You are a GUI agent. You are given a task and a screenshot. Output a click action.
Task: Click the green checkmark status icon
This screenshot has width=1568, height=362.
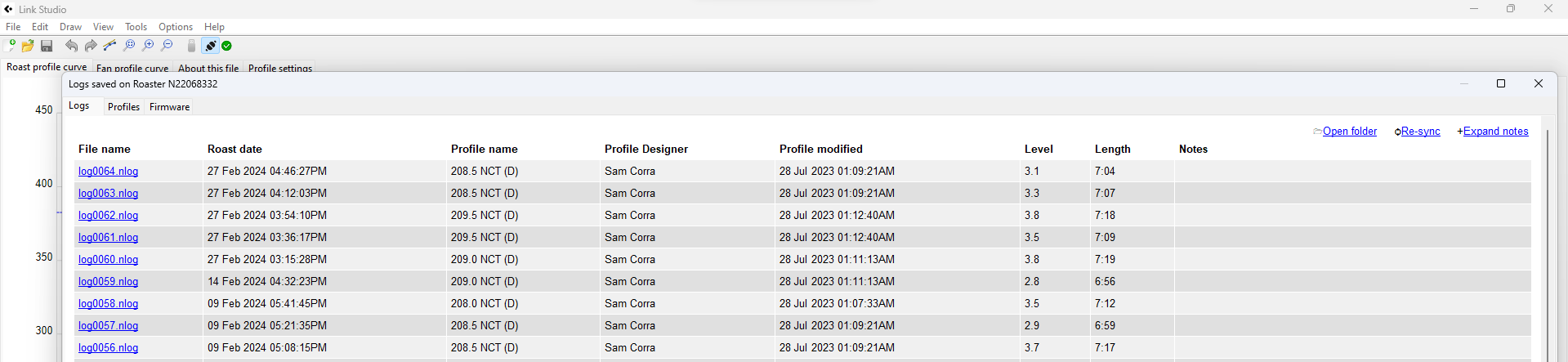(x=227, y=46)
